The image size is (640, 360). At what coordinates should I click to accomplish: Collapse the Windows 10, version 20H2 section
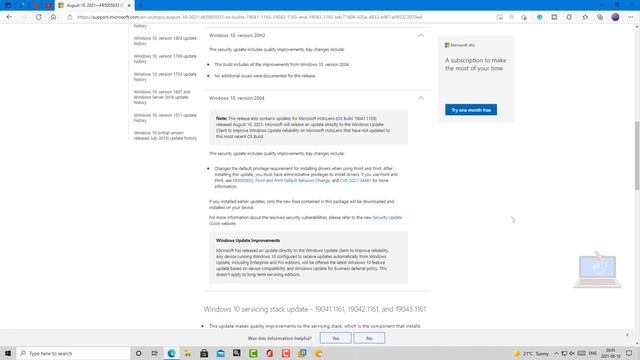pos(420,36)
